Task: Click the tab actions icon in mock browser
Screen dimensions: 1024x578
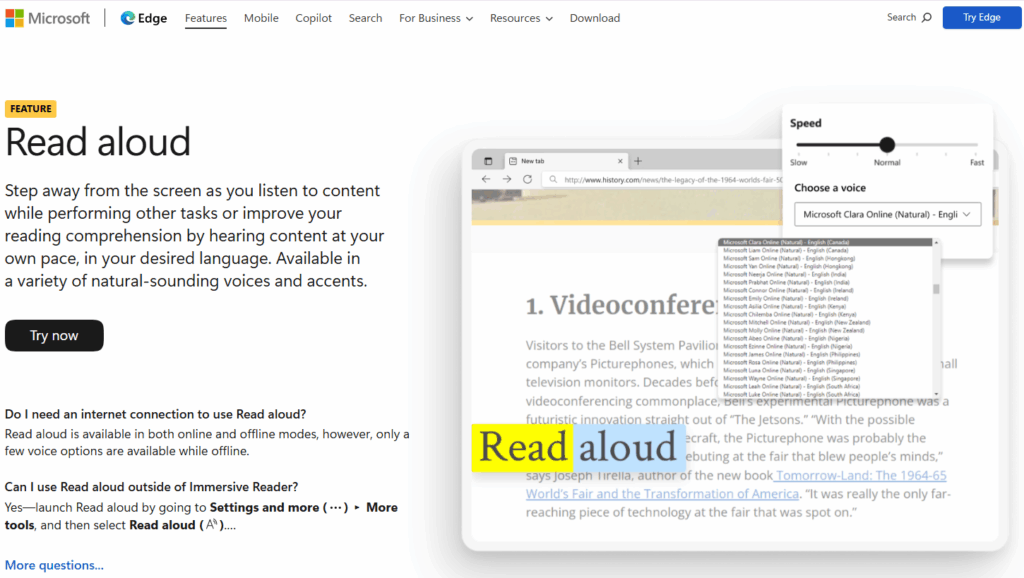Action: point(488,161)
